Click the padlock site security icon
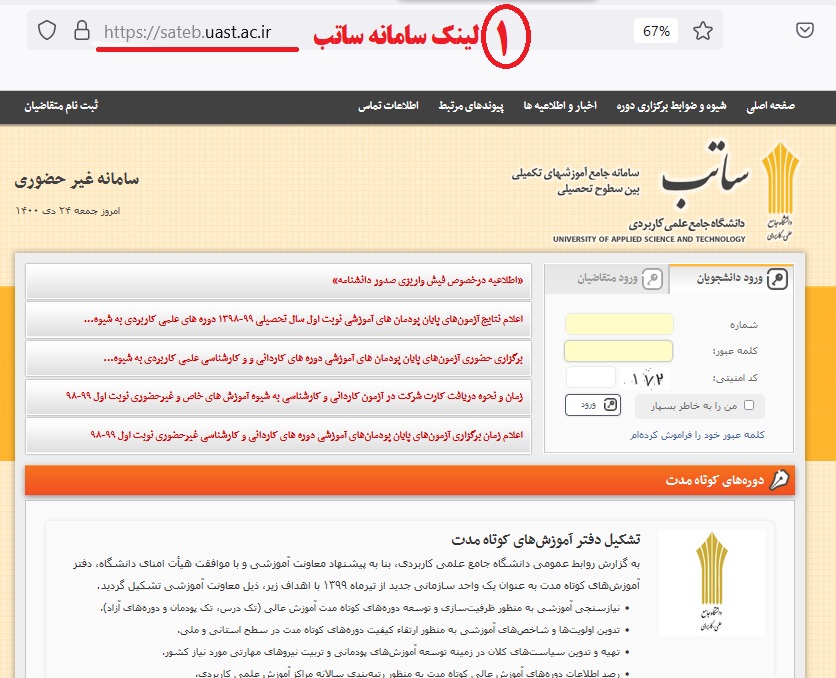836x678 pixels. [80, 30]
